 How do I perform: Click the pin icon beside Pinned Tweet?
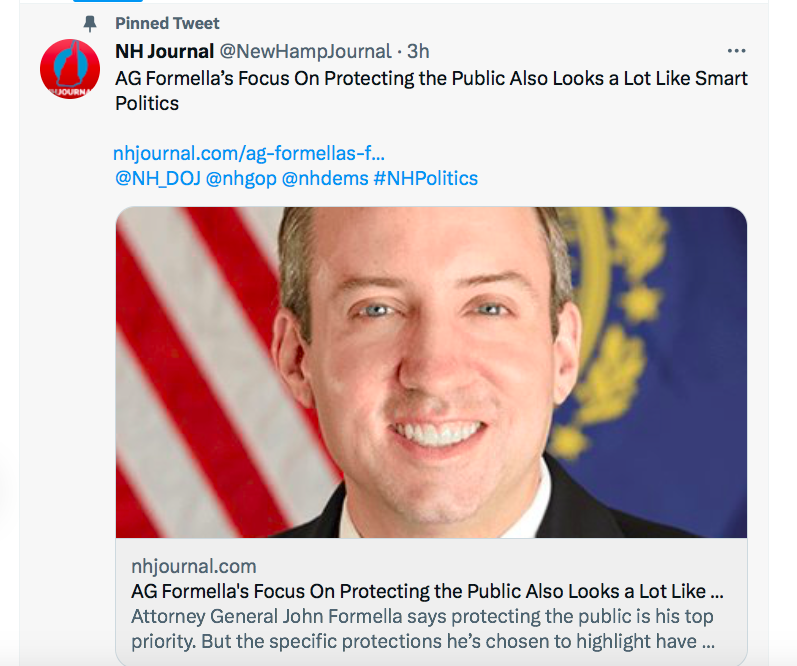pyautogui.click(x=91, y=23)
